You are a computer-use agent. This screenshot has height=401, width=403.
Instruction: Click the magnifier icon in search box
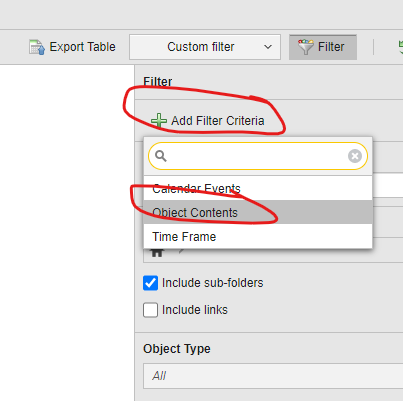(x=161, y=156)
